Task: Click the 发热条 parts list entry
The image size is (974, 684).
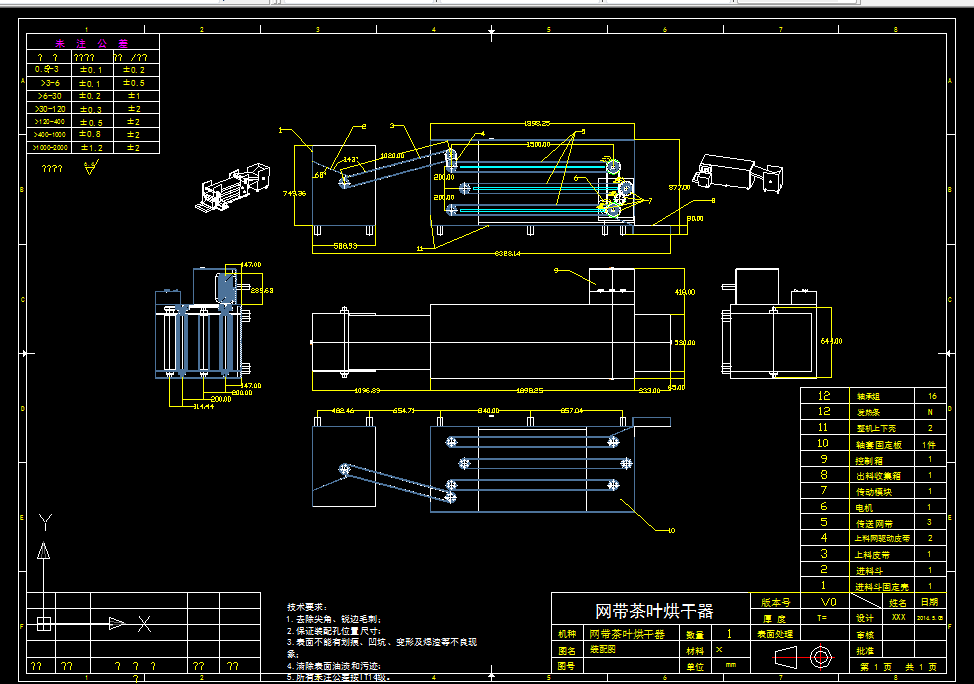Action: pyautogui.click(x=868, y=413)
